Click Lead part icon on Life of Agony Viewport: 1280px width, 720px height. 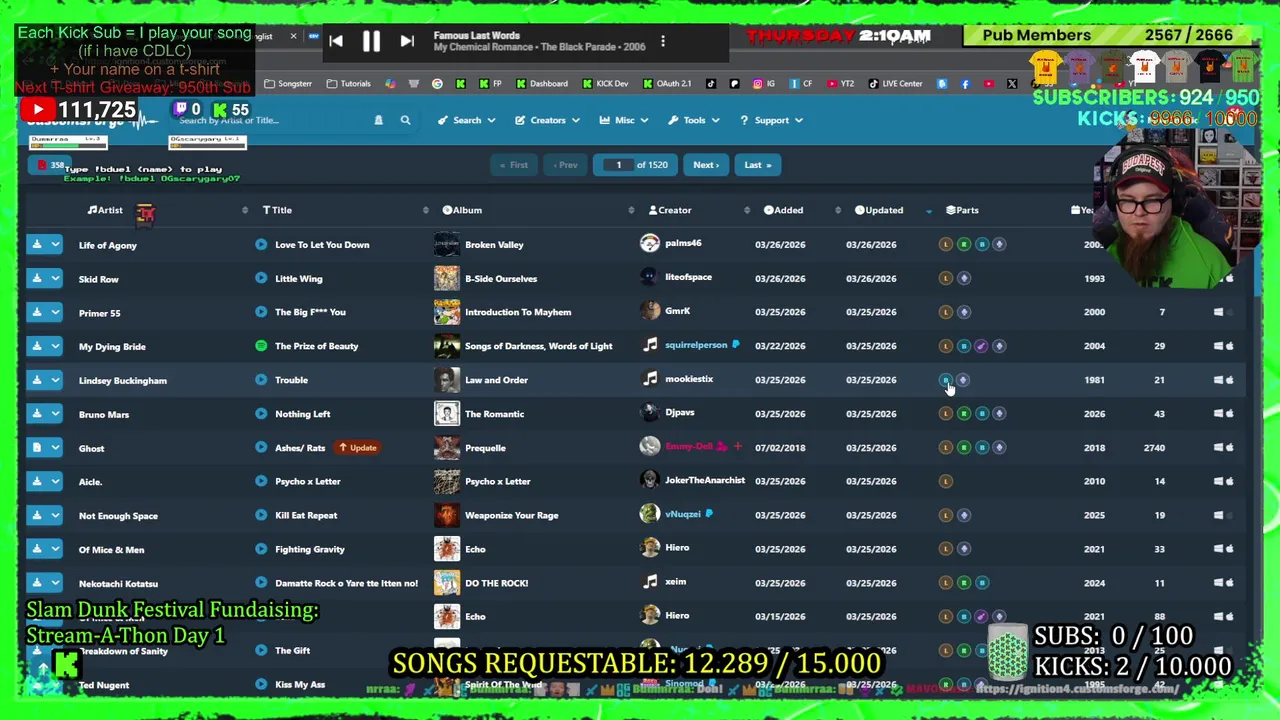tap(946, 244)
